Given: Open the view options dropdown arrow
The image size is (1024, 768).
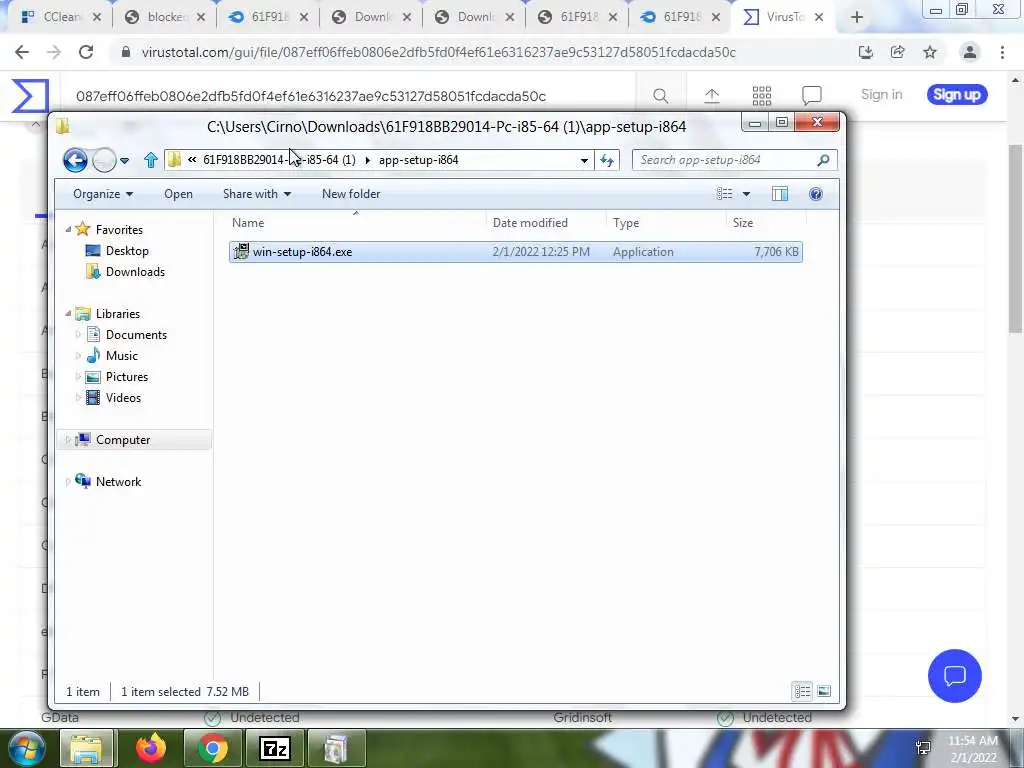Looking at the screenshot, I should [x=746, y=193].
